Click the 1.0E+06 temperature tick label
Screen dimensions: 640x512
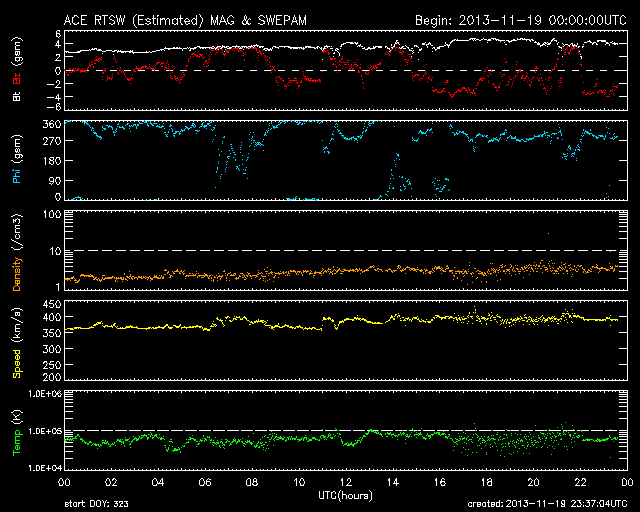coord(42,394)
